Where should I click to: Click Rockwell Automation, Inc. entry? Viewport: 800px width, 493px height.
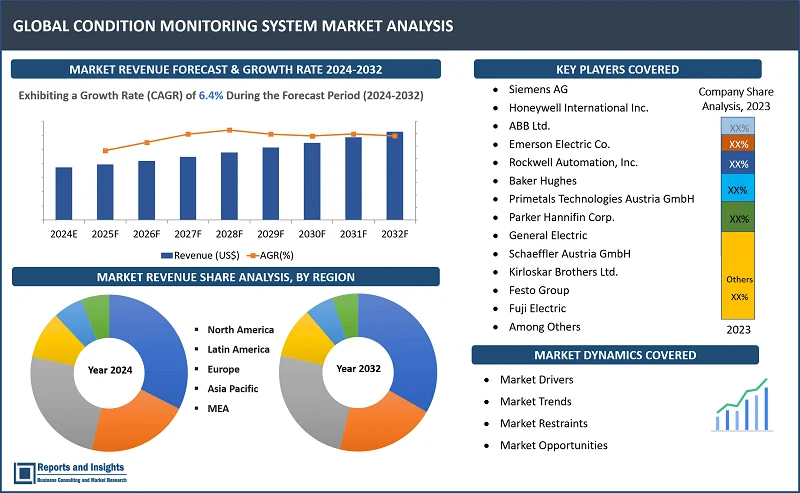tap(573, 162)
